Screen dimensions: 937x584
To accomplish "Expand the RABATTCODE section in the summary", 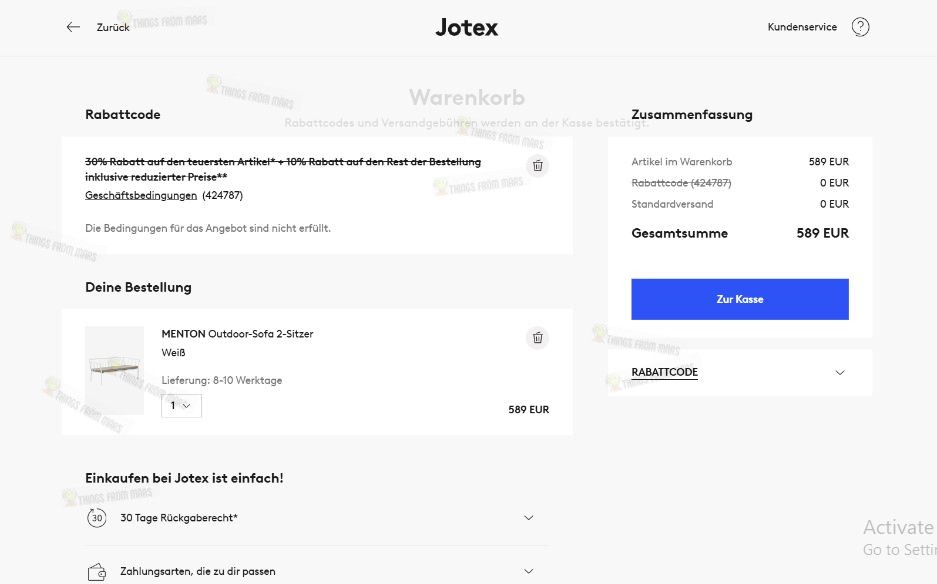I will [739, 372].
